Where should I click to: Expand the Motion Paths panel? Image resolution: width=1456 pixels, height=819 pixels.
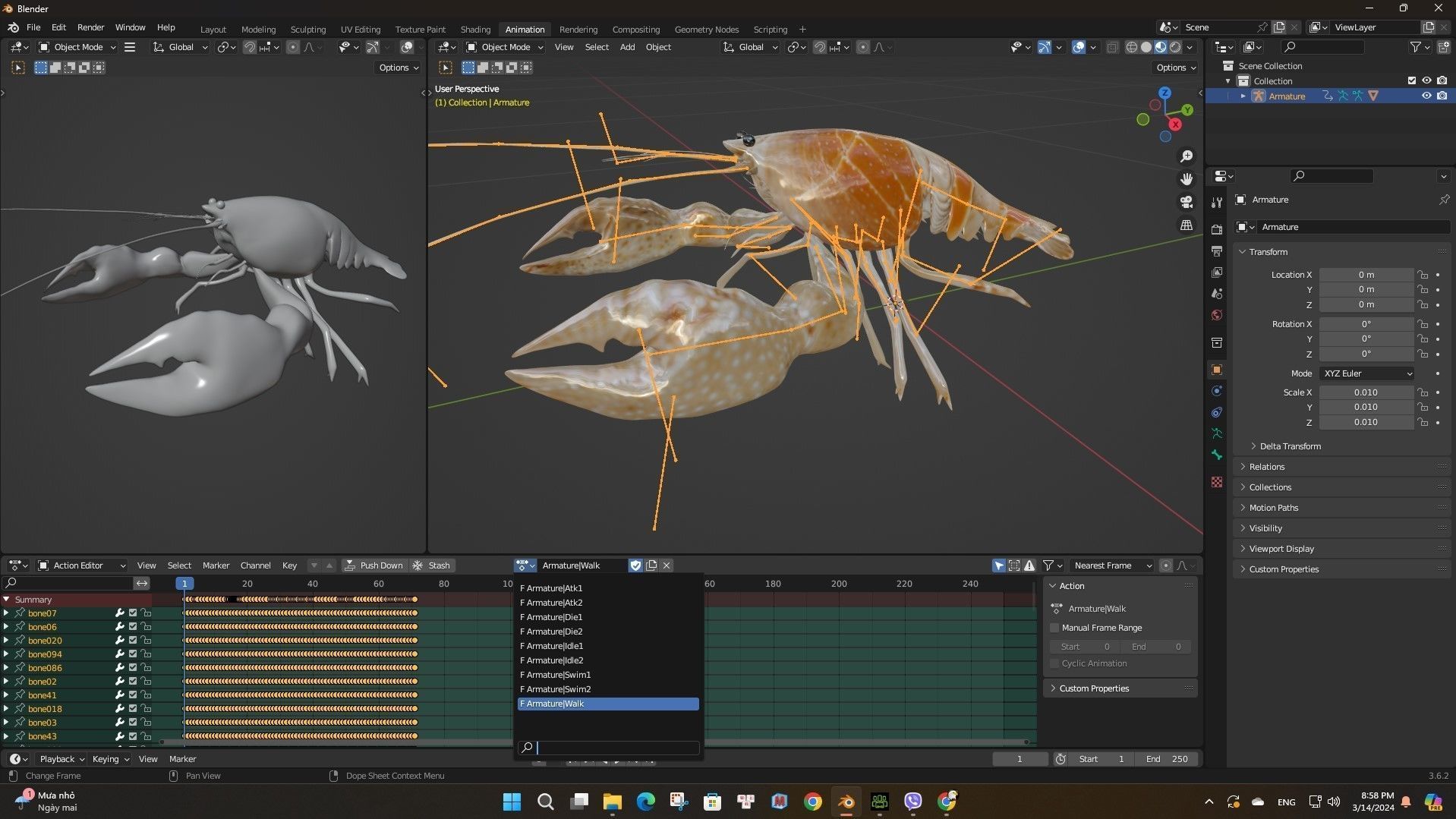(1273, 508)
